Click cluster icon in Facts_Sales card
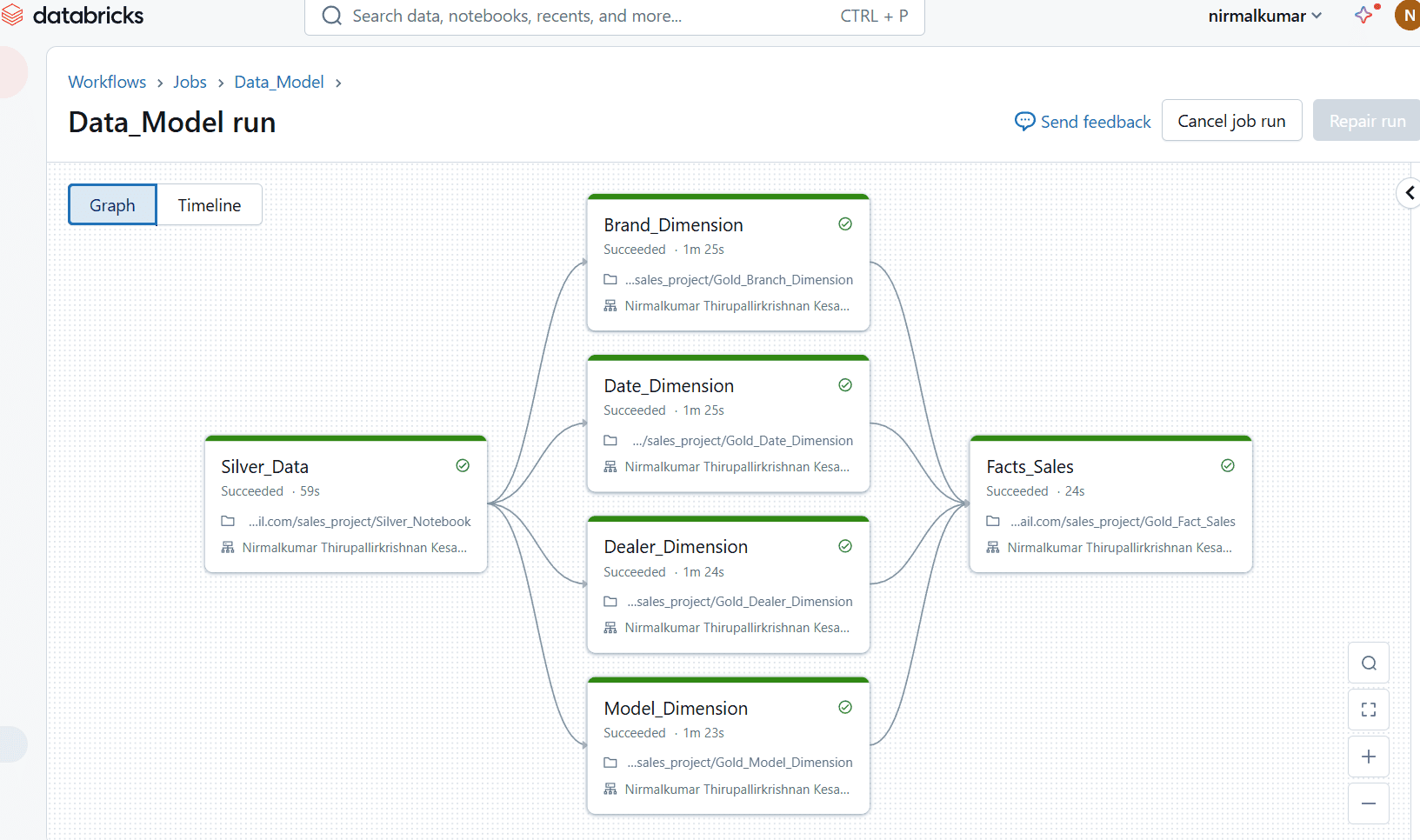1420x840 pixels. pyautogui.click(x=993, y=548)
